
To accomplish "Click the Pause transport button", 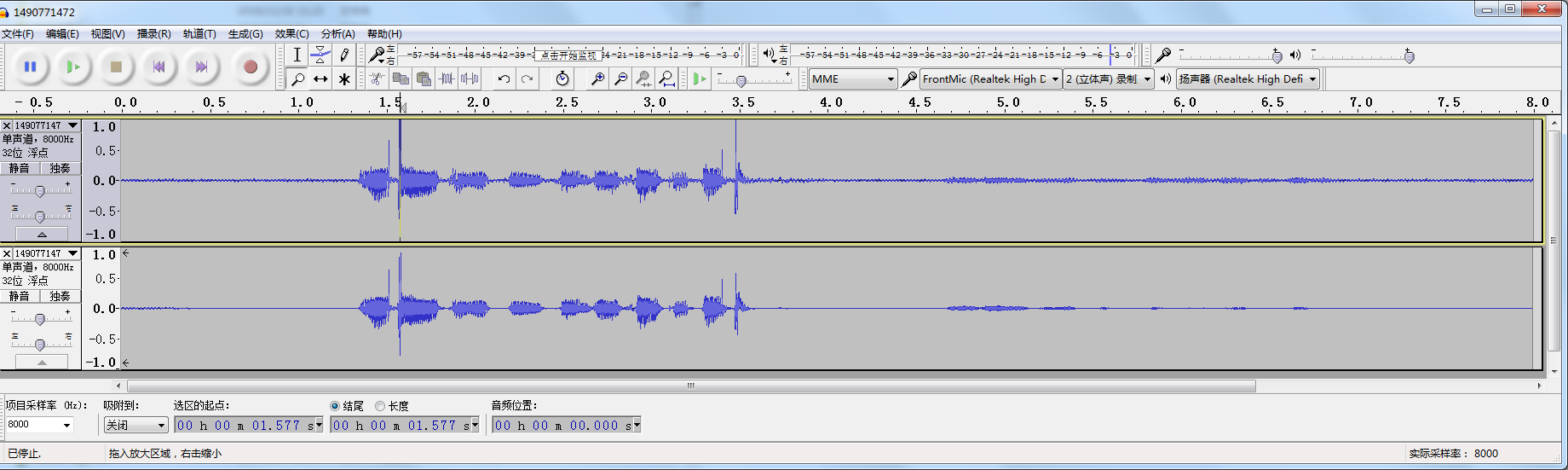I will coord(31,67).
